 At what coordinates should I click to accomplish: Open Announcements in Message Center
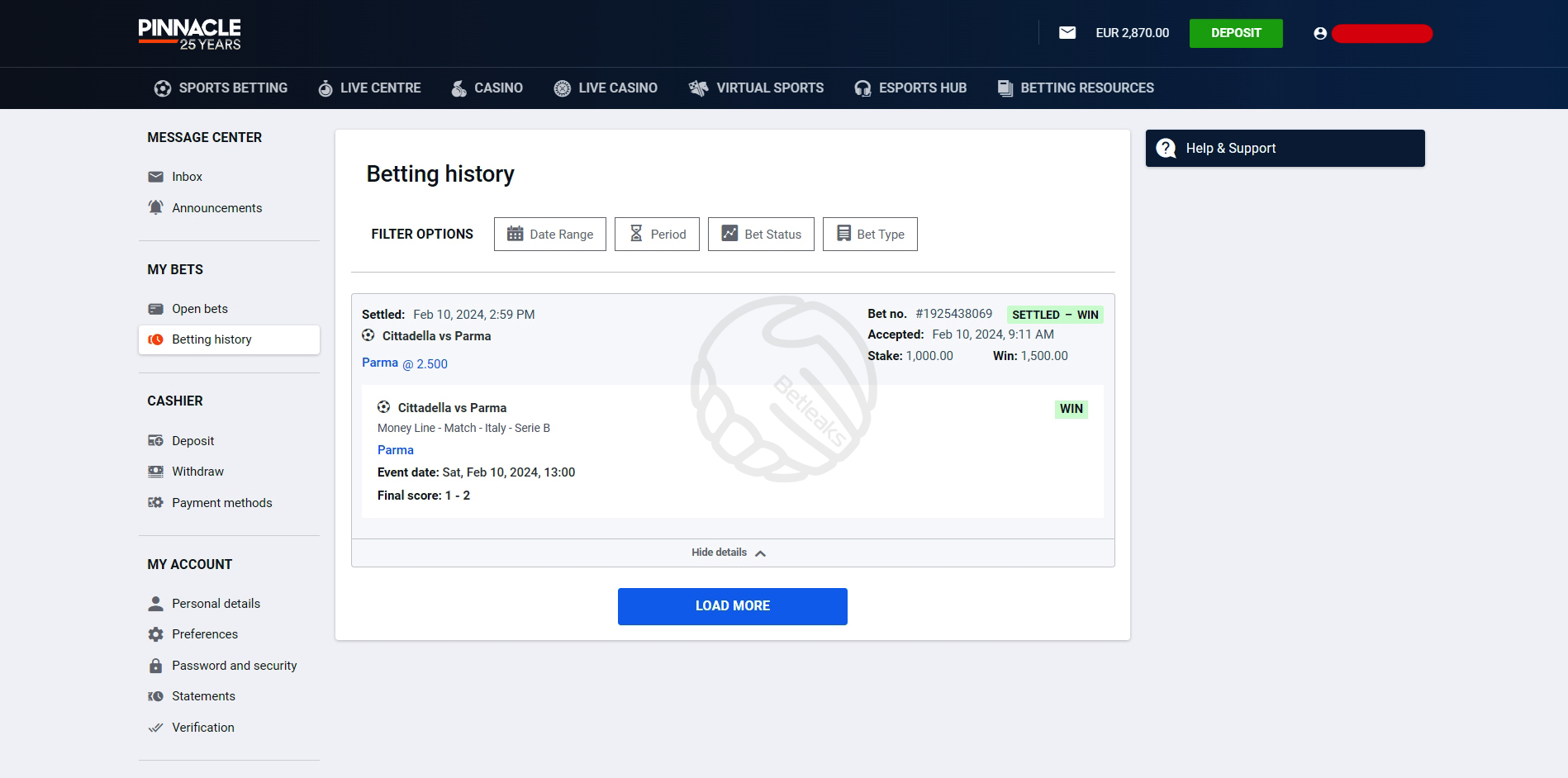(216, 207)
